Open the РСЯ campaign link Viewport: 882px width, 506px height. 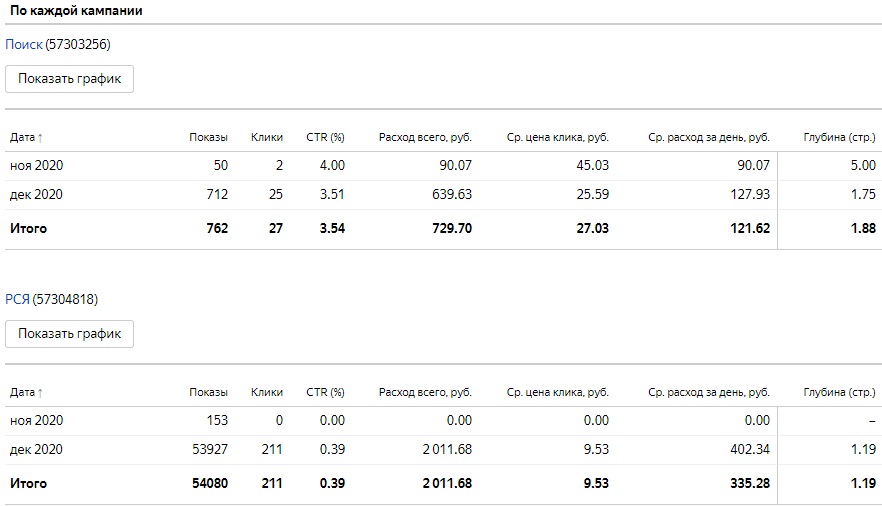click(x=17, y=299)
